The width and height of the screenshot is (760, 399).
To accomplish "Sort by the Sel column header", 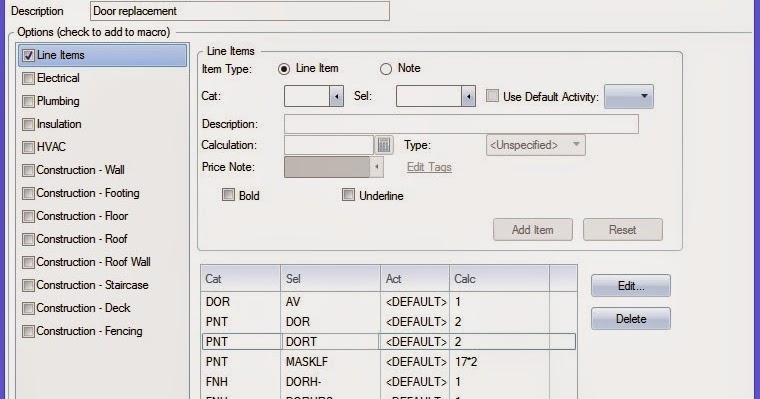I will [331, 279].
